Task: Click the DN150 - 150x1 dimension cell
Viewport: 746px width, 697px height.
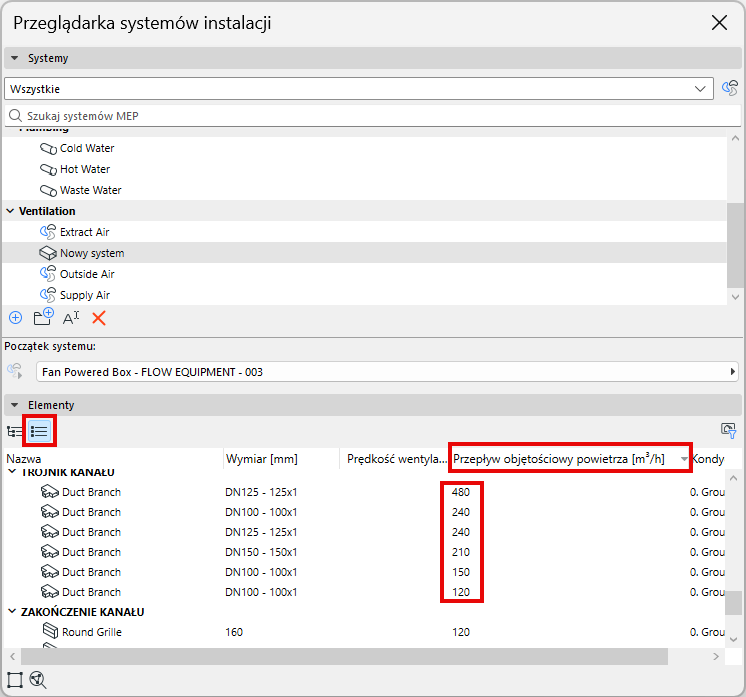Action: pyautogui.click(x=261, y=552)
